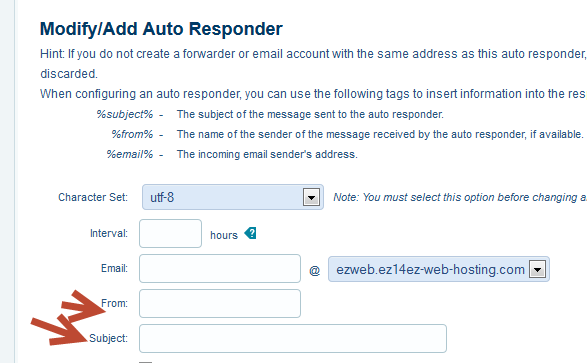
Task: Focus the Interval hours input box
Action: 170,234
